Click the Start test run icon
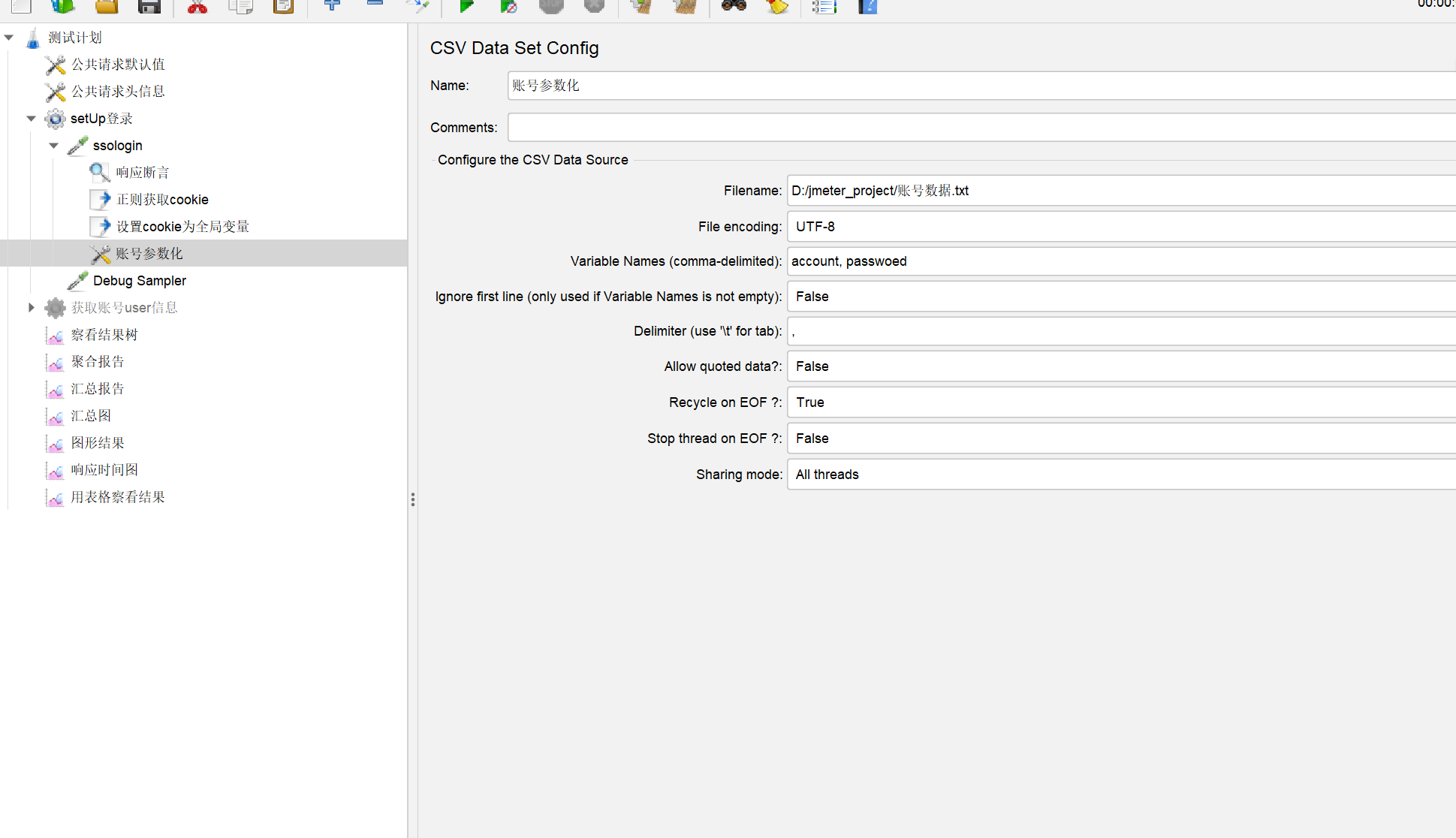The width and height of the screenshot is (1456, 838). (466, 6)
